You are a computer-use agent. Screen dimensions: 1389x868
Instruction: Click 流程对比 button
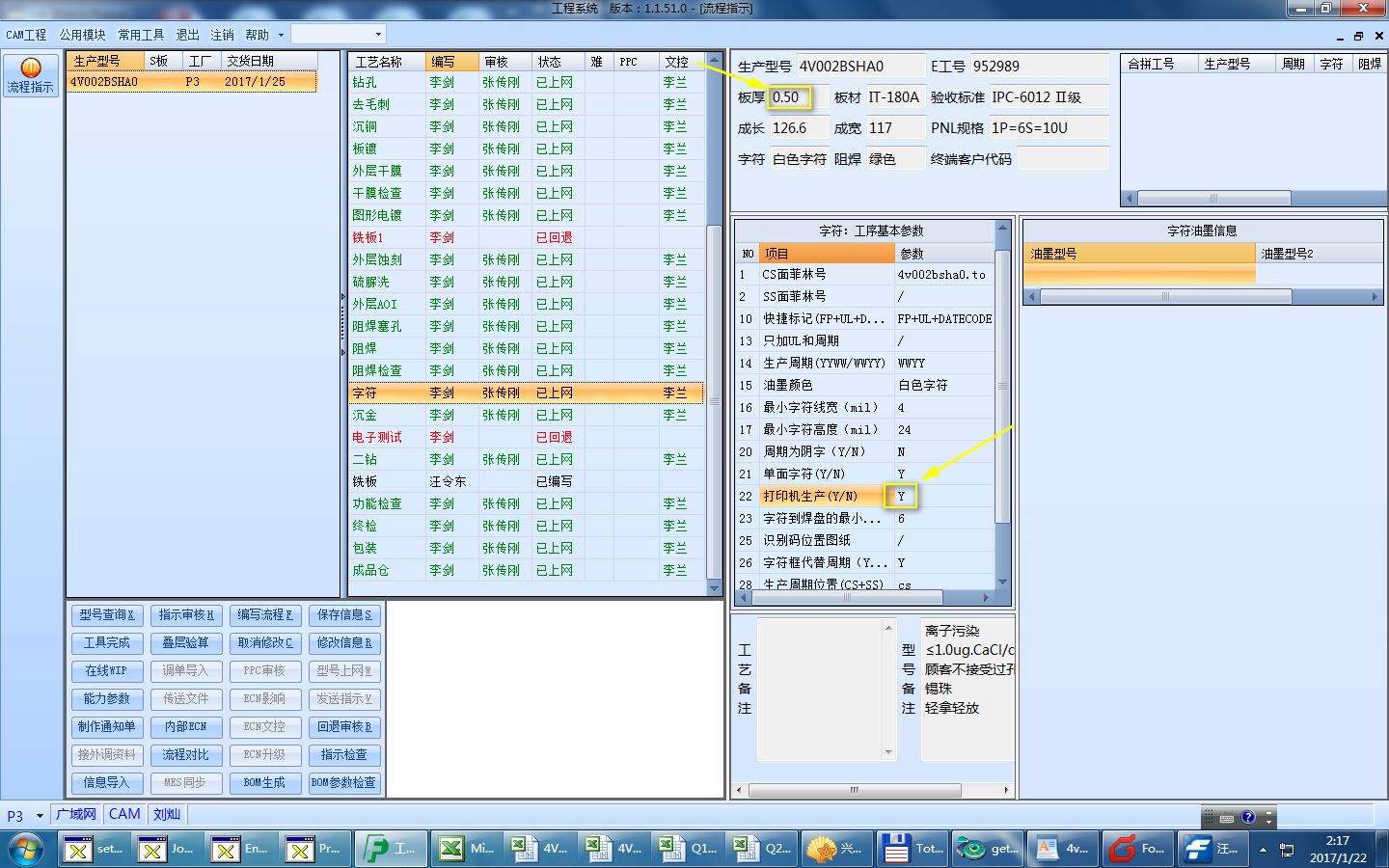[x=186, y=755]
